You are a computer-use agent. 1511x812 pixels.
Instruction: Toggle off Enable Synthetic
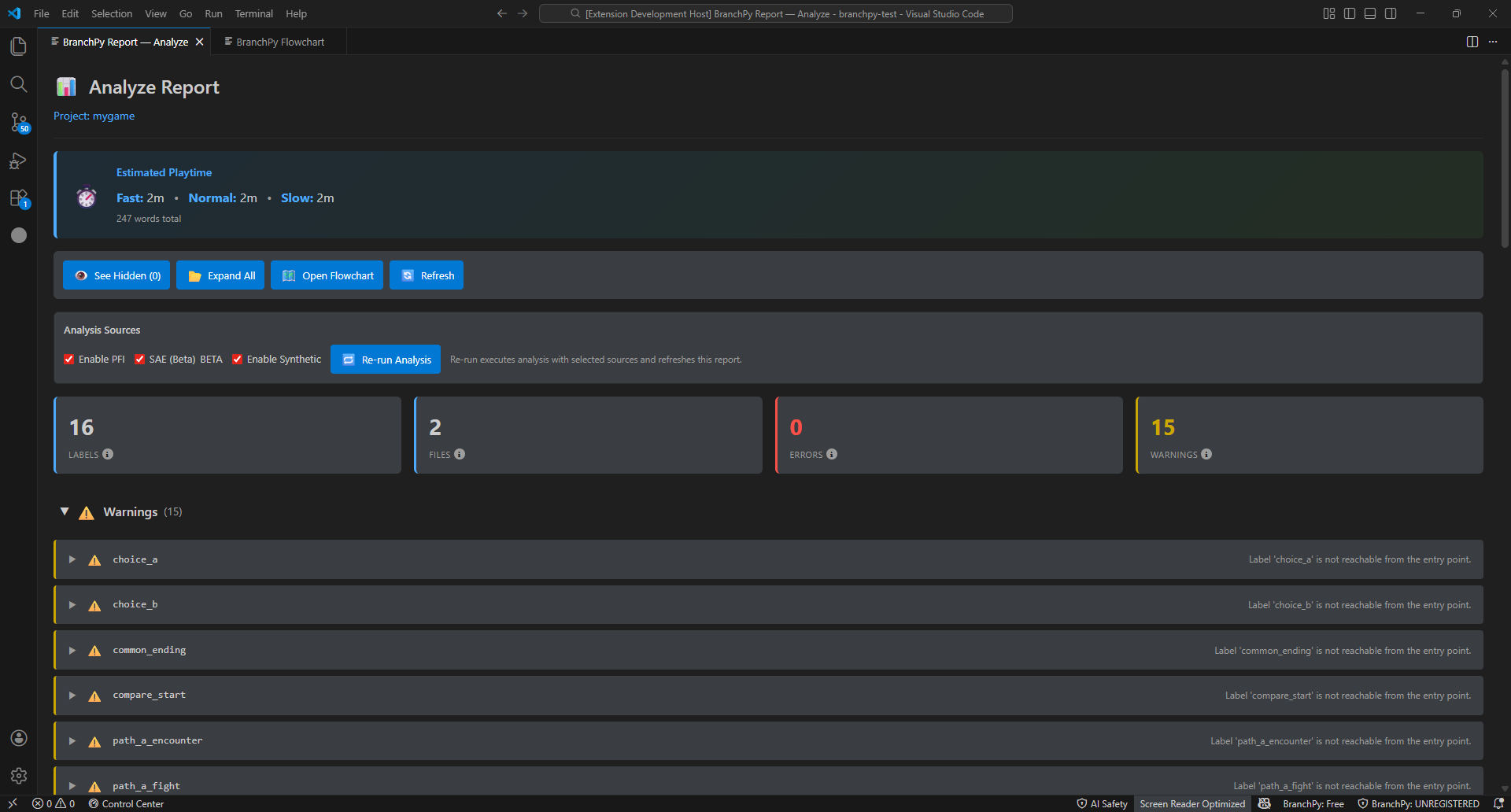pyautogui.click(x=238, y=359)
